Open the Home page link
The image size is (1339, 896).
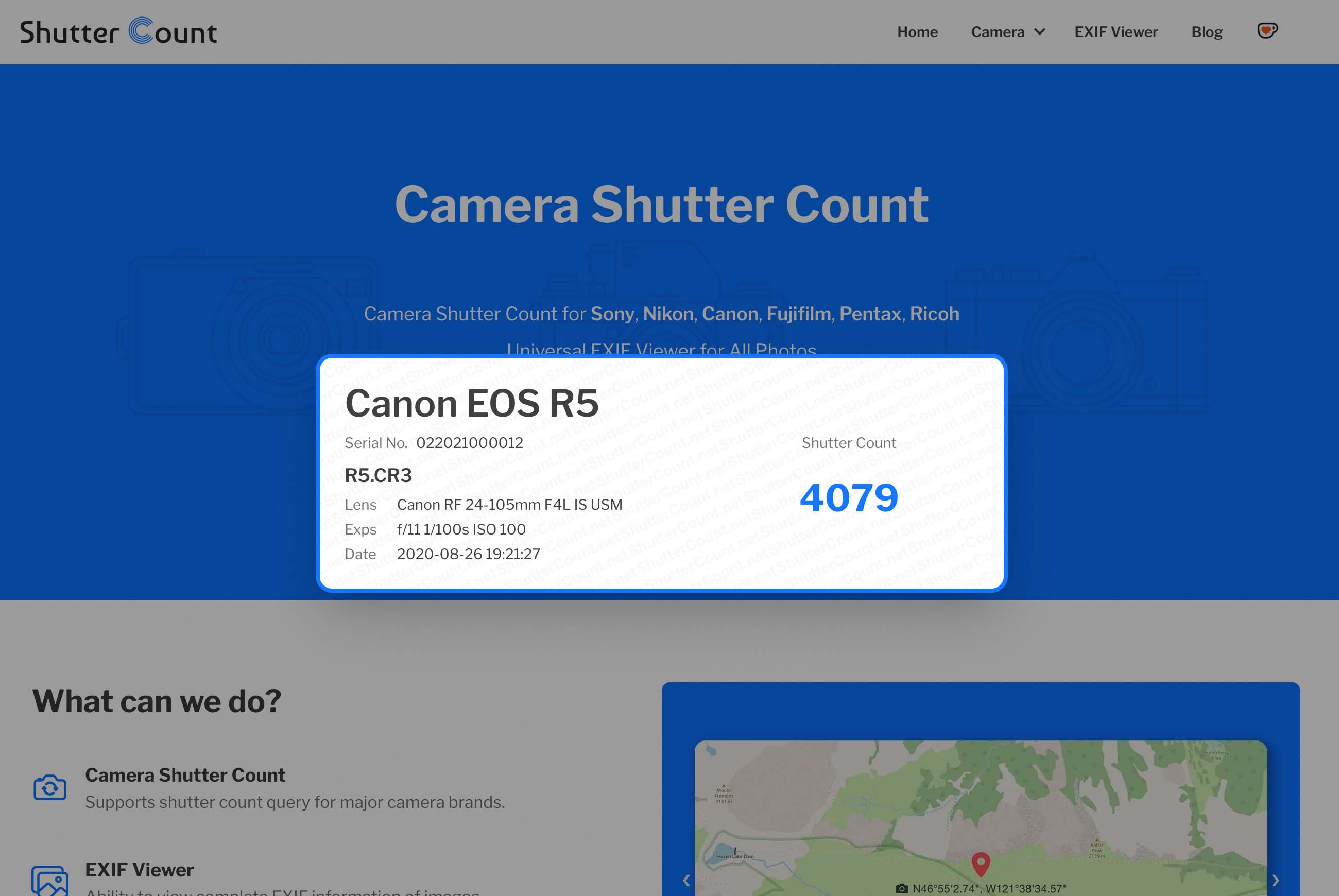tap(917, 32)
